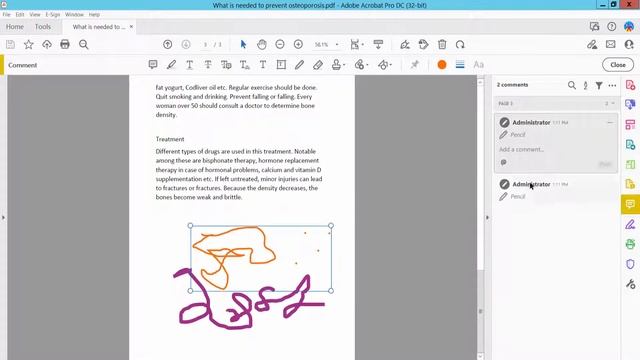Sort the comments list
640x360 pixels.
coord(585,85)
